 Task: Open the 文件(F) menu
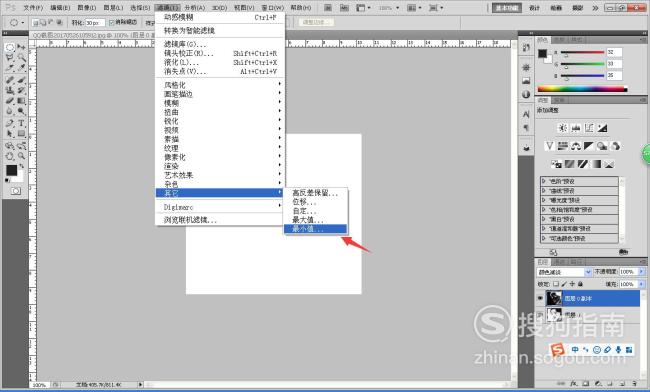[x=34, y=7]
